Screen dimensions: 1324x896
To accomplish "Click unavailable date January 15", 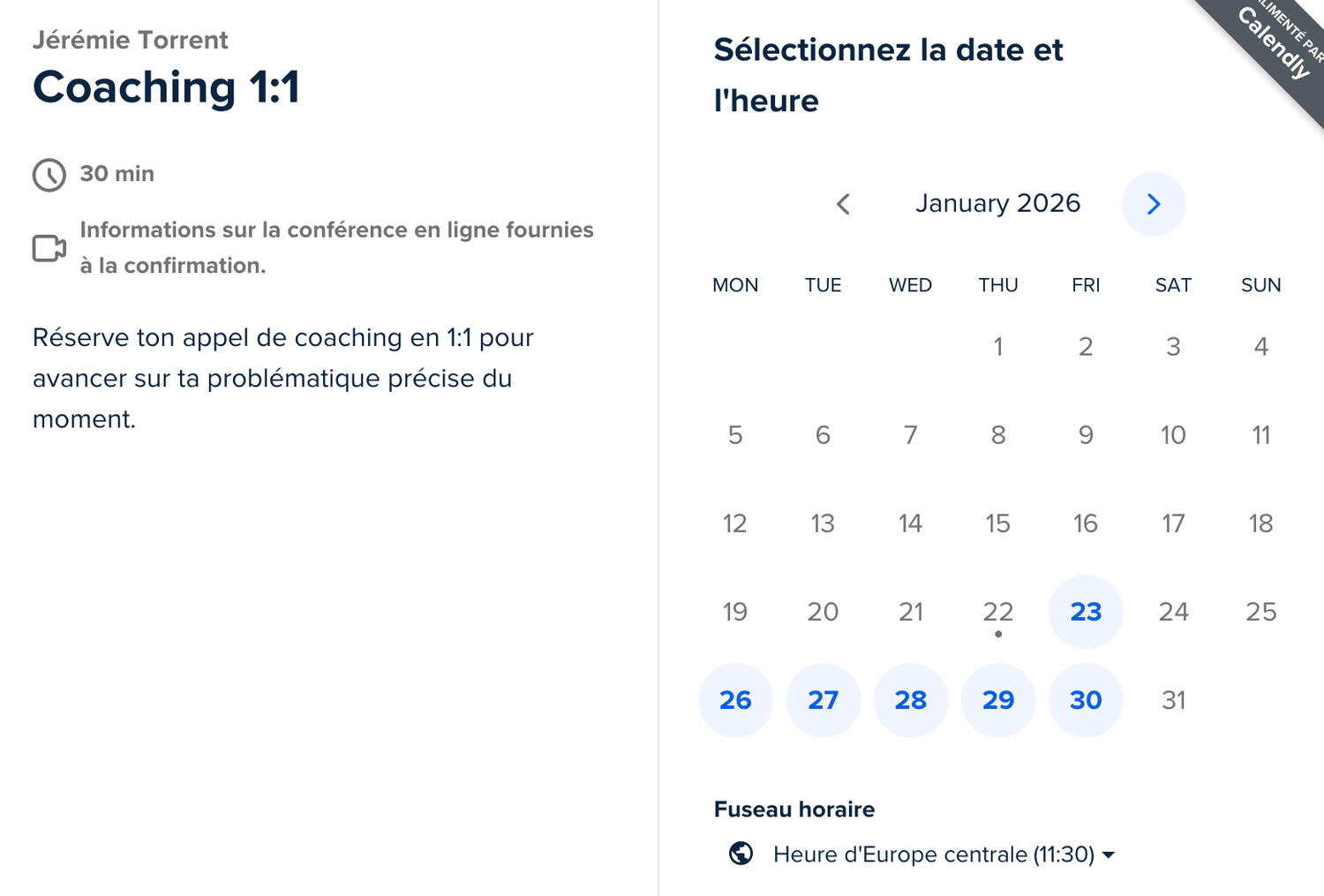I will 998,523.
